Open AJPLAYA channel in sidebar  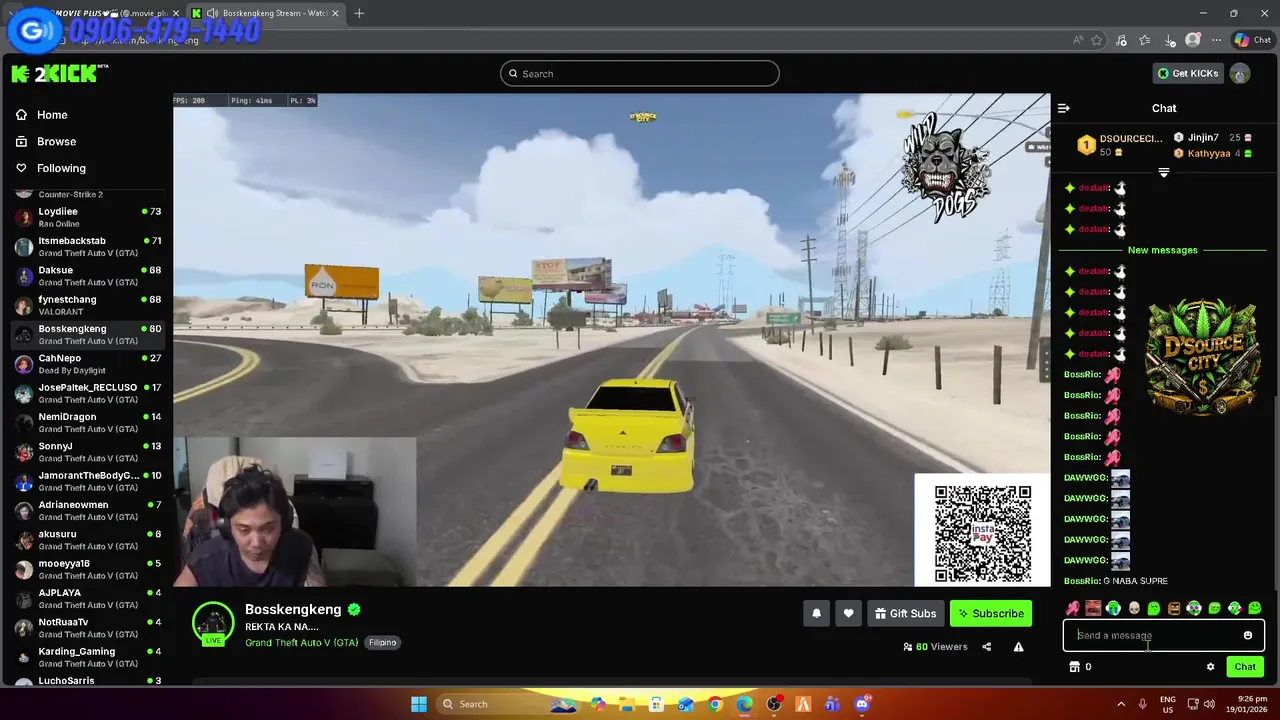click(87, 598)
